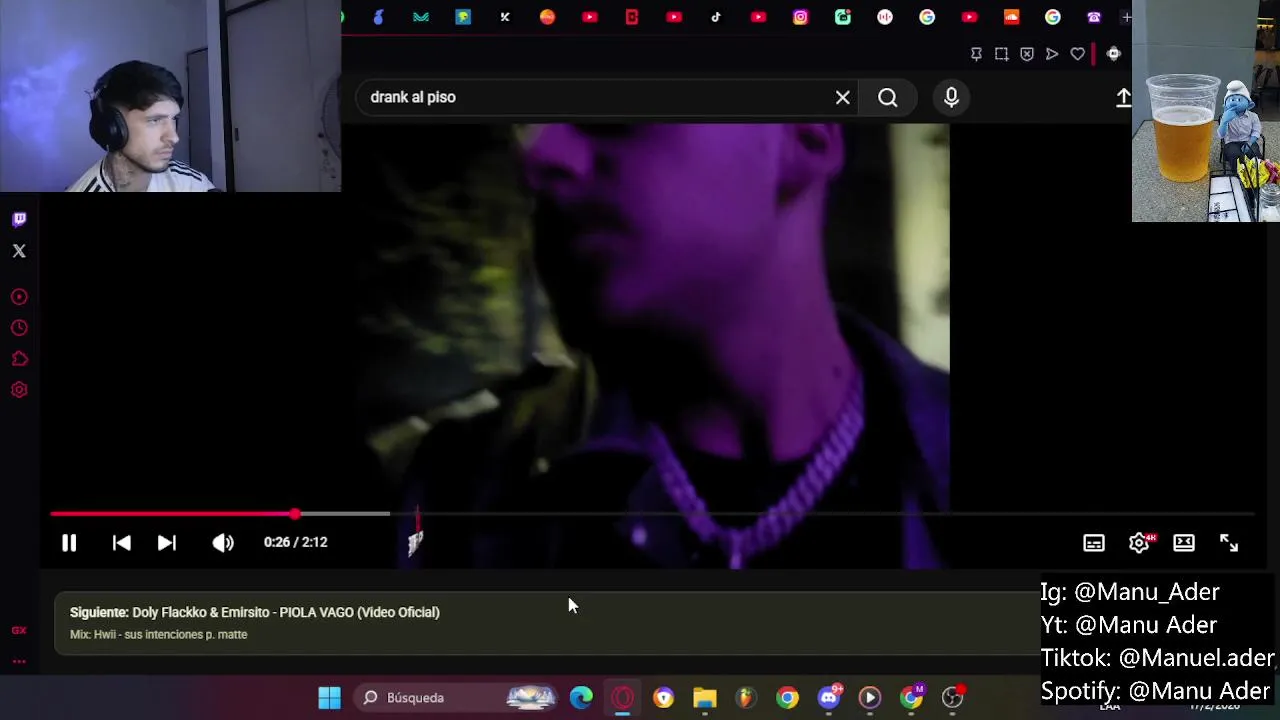Toggle subtitles on the video player
Screen dimensions: 1280x720
click(x=1094, y=542)
